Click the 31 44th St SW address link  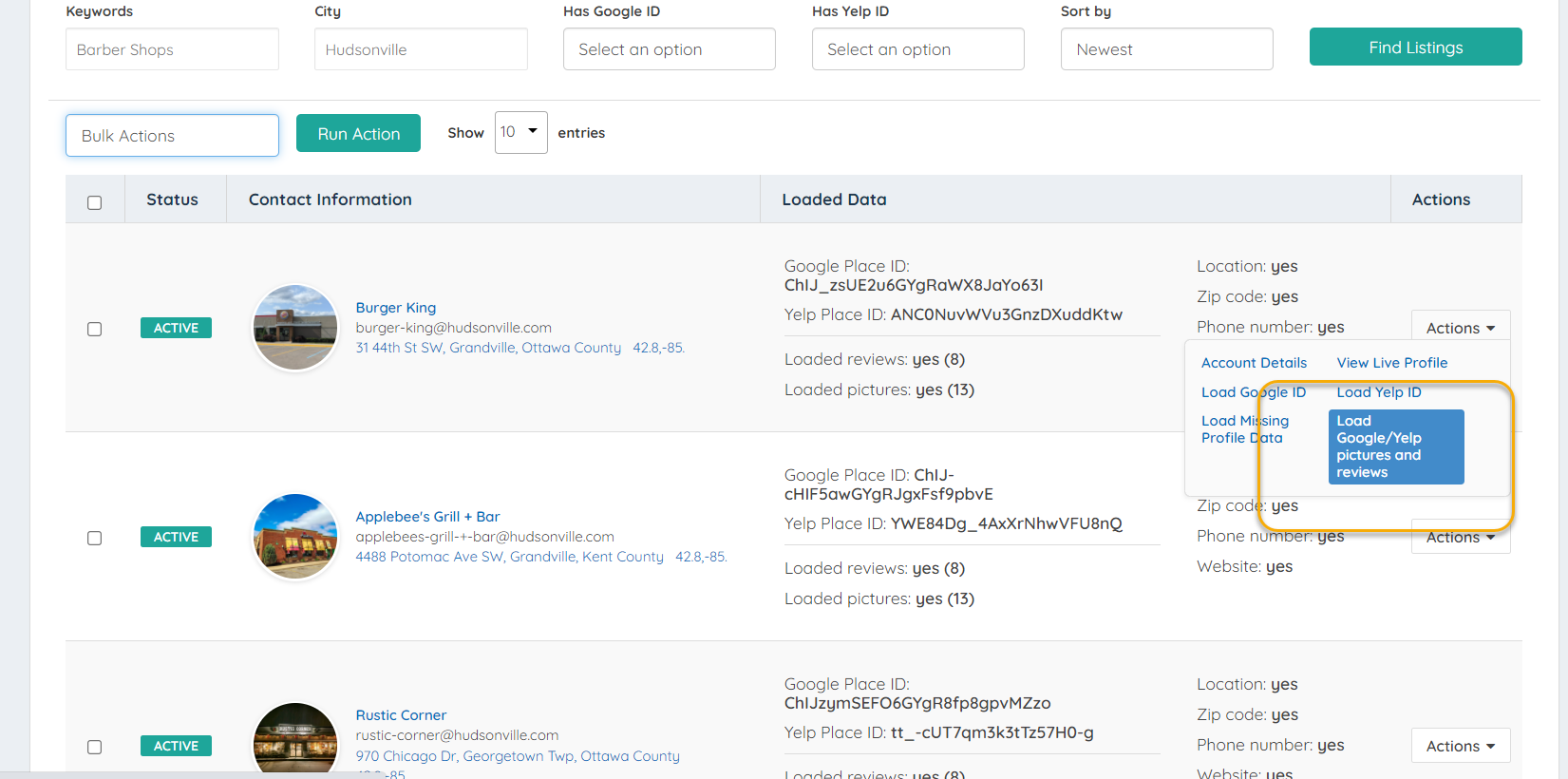[488, 348]
